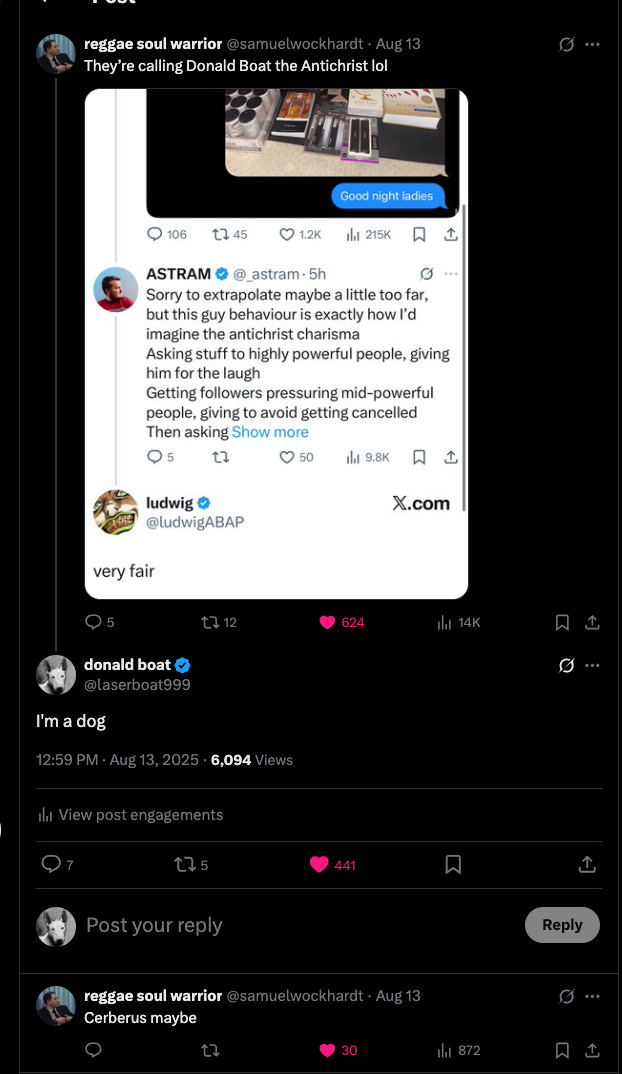Open more menu on top reggae soul warrior post
The height and width of the screenshot is (1074, 622).
[x=593, y=45]
